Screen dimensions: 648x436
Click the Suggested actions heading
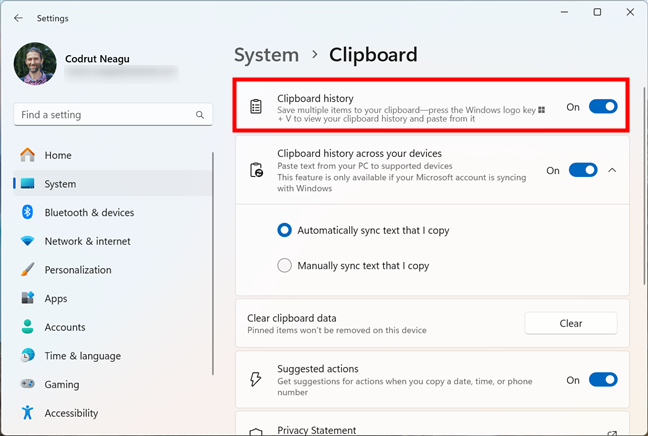[318, 368]
